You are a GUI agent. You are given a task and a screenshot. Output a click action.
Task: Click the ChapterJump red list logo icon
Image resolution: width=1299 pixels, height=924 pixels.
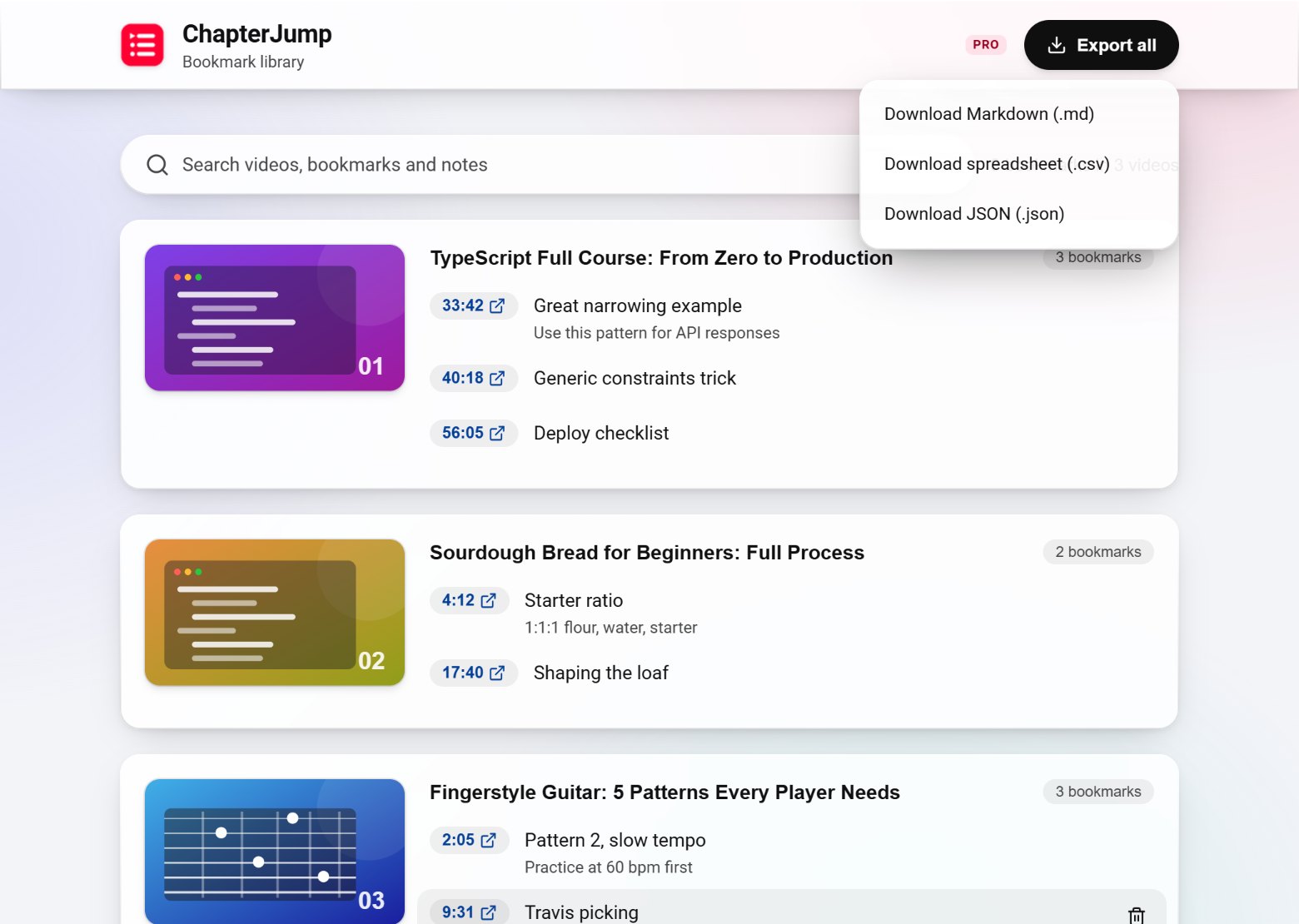pyautogui.click(x=142, y=45)
